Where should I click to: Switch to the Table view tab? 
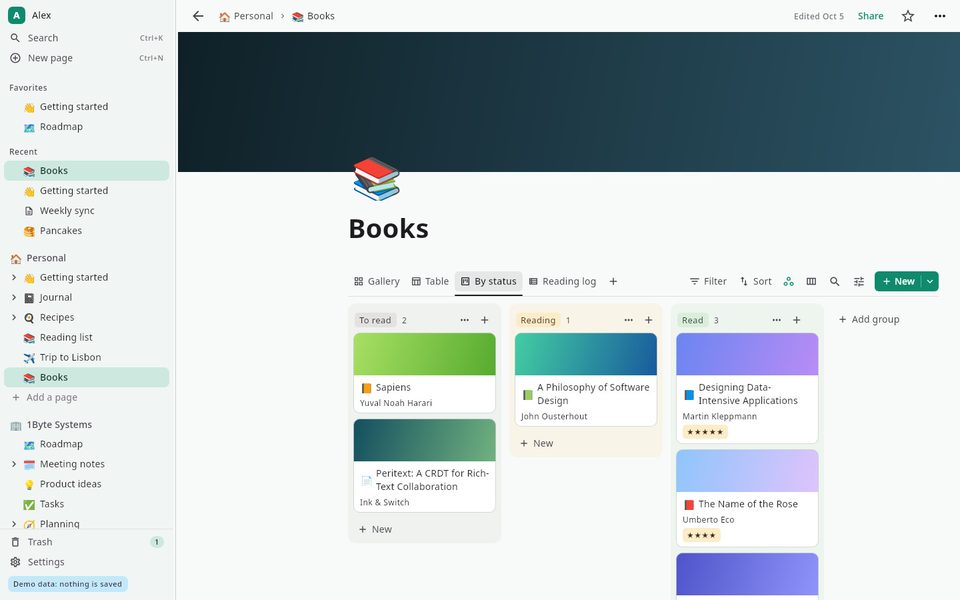(x=430, y=282)
